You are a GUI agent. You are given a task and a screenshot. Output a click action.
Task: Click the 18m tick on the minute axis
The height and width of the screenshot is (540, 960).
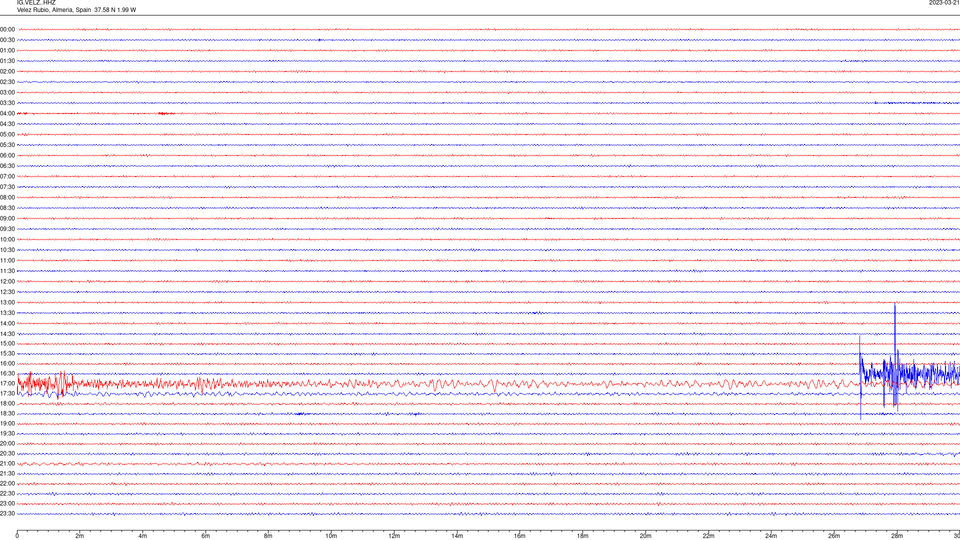tap(583, 536)
